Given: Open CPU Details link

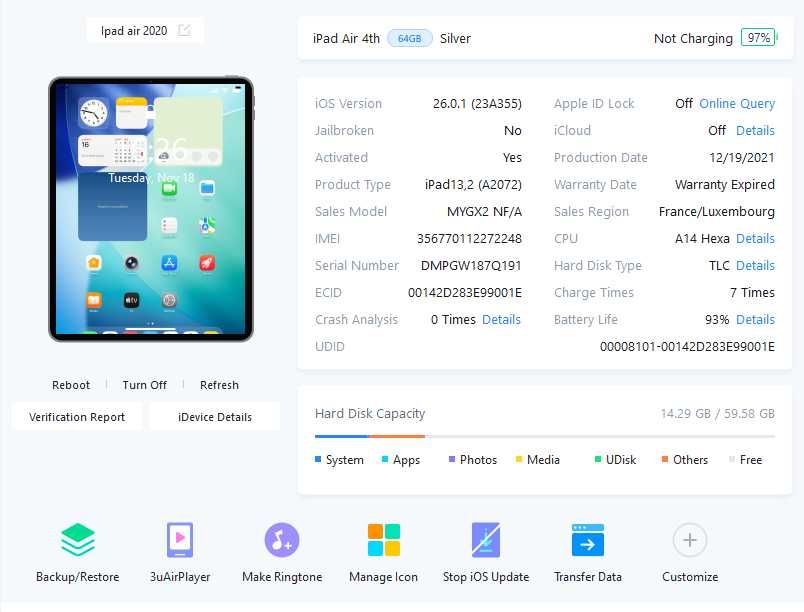Looking at the screenshot, I should tap(755, 239).
